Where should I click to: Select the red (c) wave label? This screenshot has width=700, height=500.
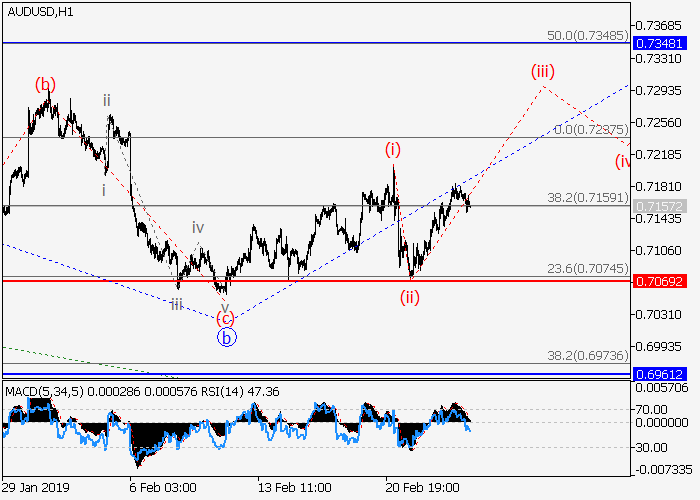pyautogui.click(x=225, y=319)
